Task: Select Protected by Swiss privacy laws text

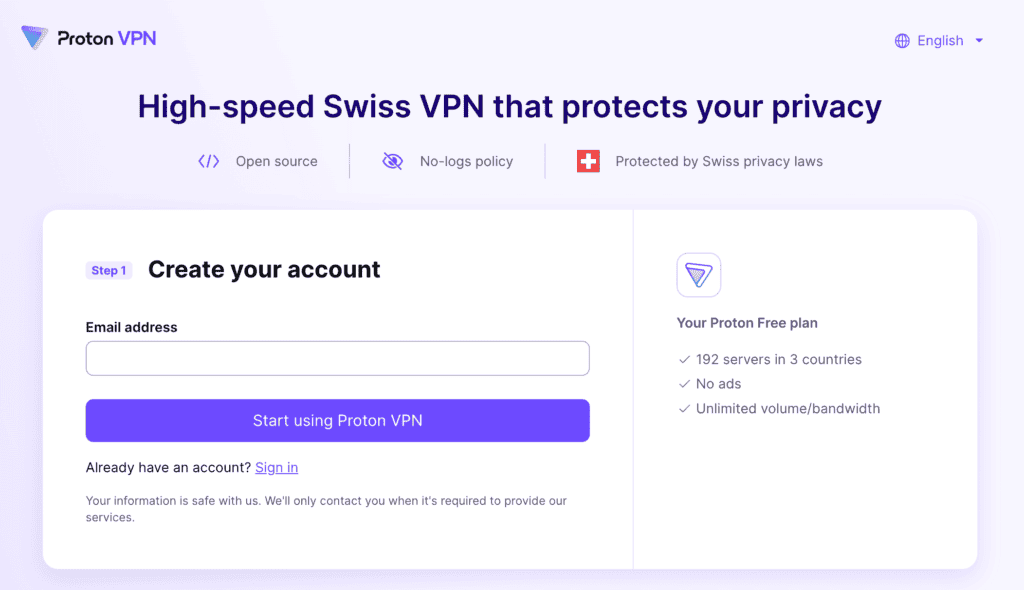Action: [x=719, y=161]
